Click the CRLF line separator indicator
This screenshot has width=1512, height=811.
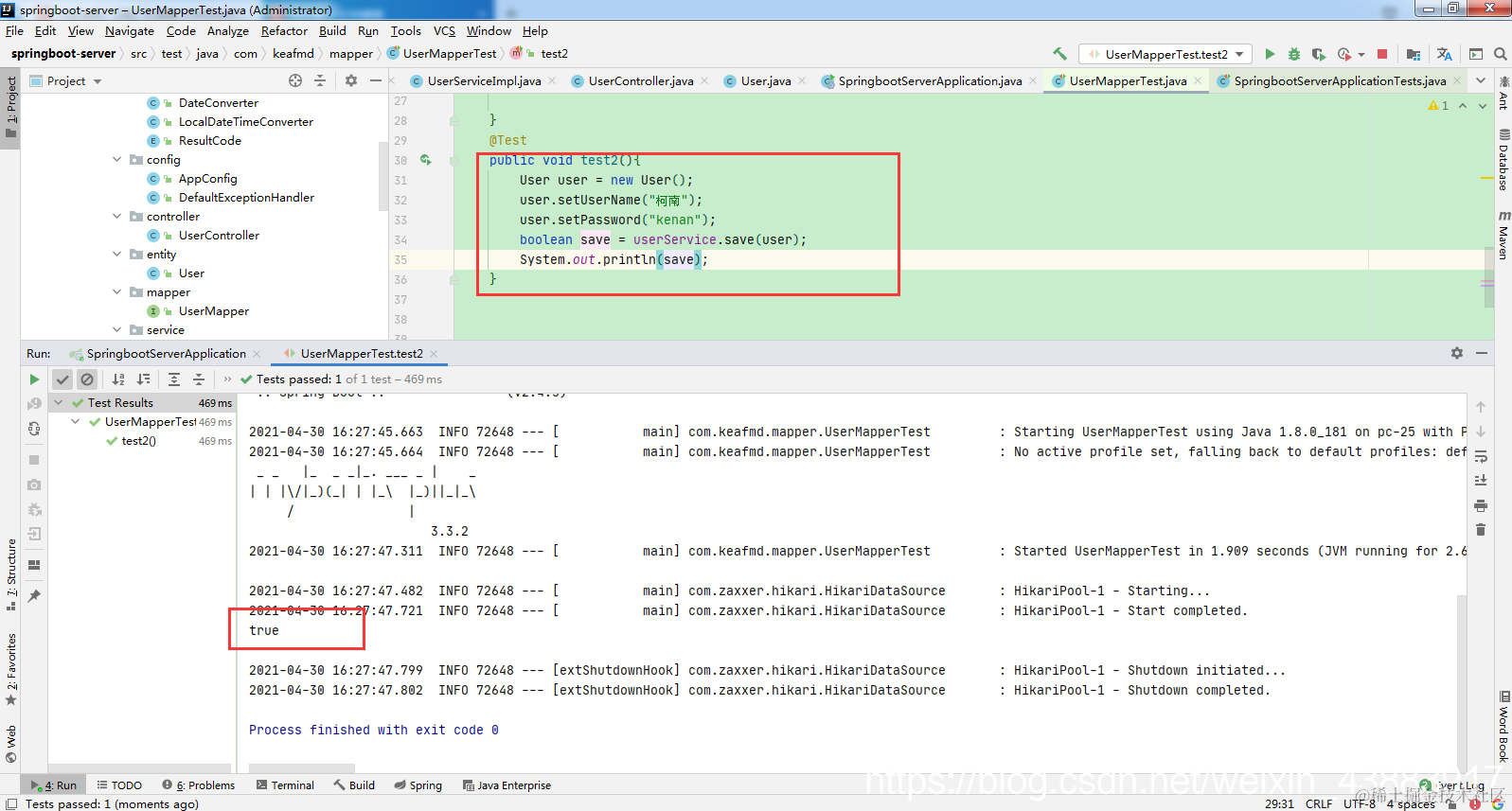pyautogui.click(x=1319, y=803)
